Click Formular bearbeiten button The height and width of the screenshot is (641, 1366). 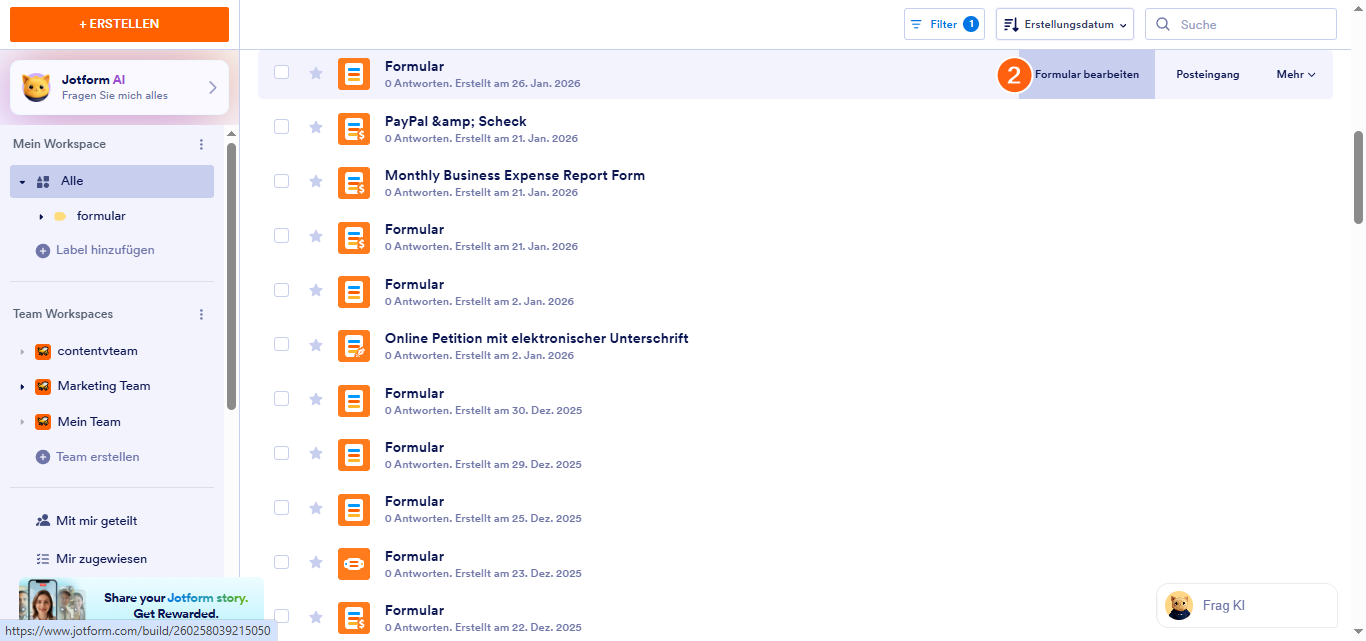pyautogui.click(x=1086, y=75)
